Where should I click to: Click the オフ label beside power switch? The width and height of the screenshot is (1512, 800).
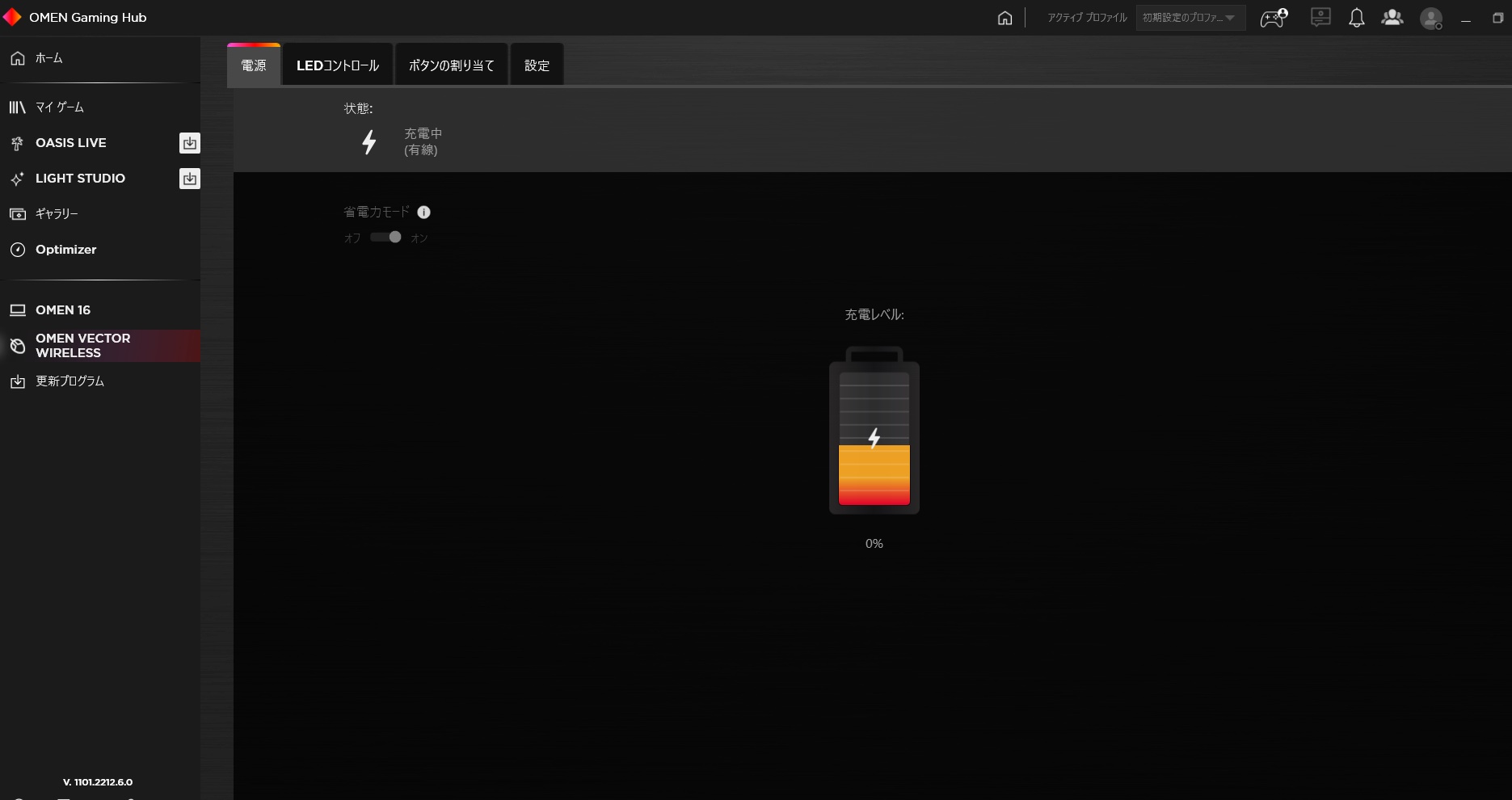coord(352,238)
